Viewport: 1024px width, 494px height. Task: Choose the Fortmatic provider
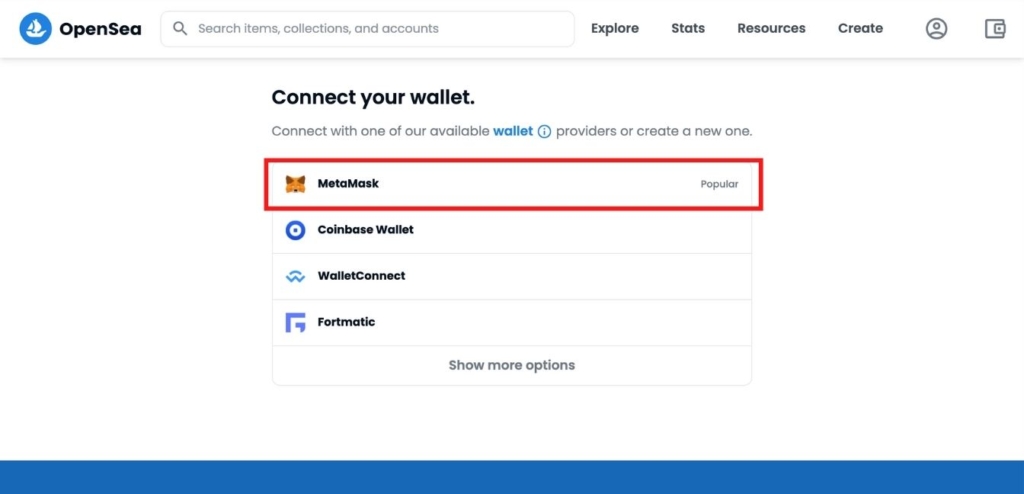[512, 323]
